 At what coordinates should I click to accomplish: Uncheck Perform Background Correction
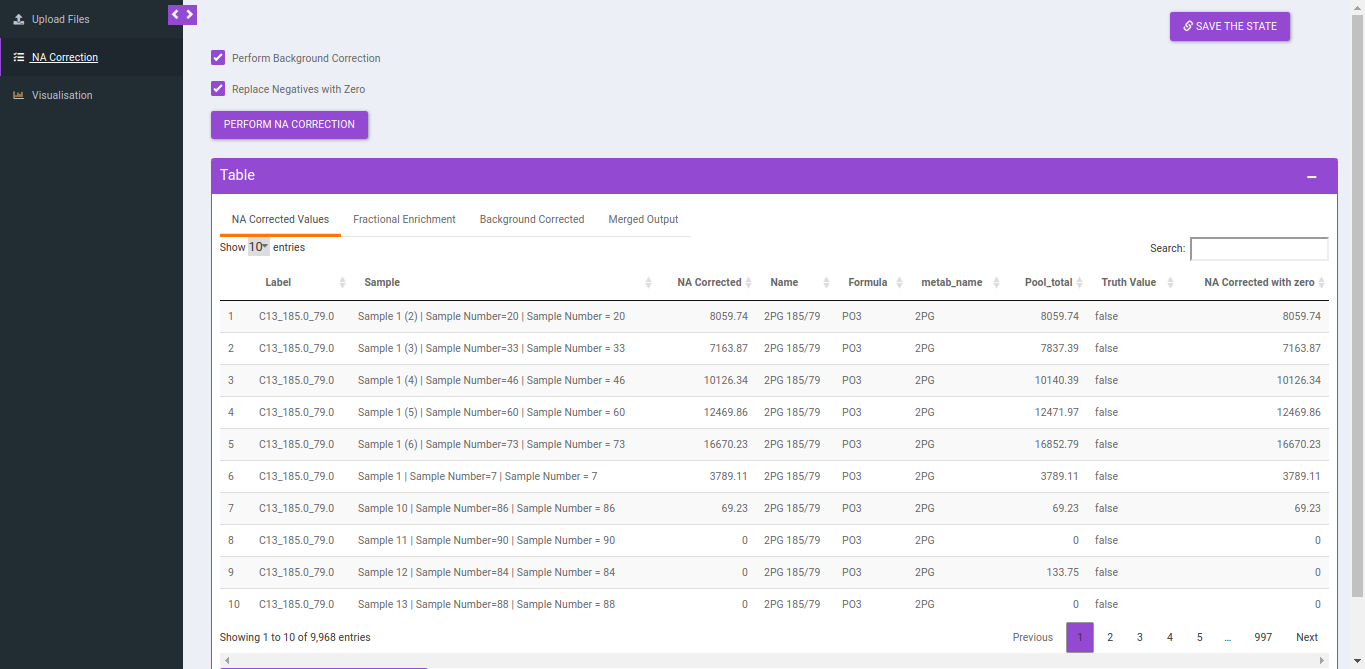[218, 58]
